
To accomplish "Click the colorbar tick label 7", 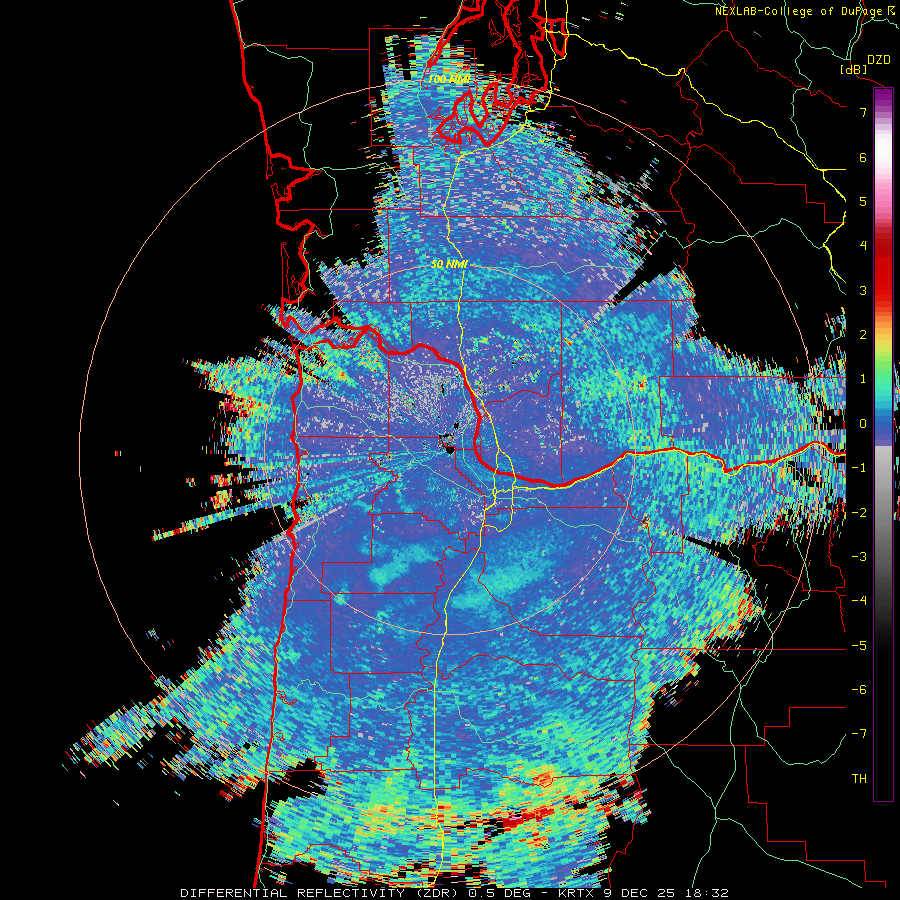I will (x=863, y=112).
